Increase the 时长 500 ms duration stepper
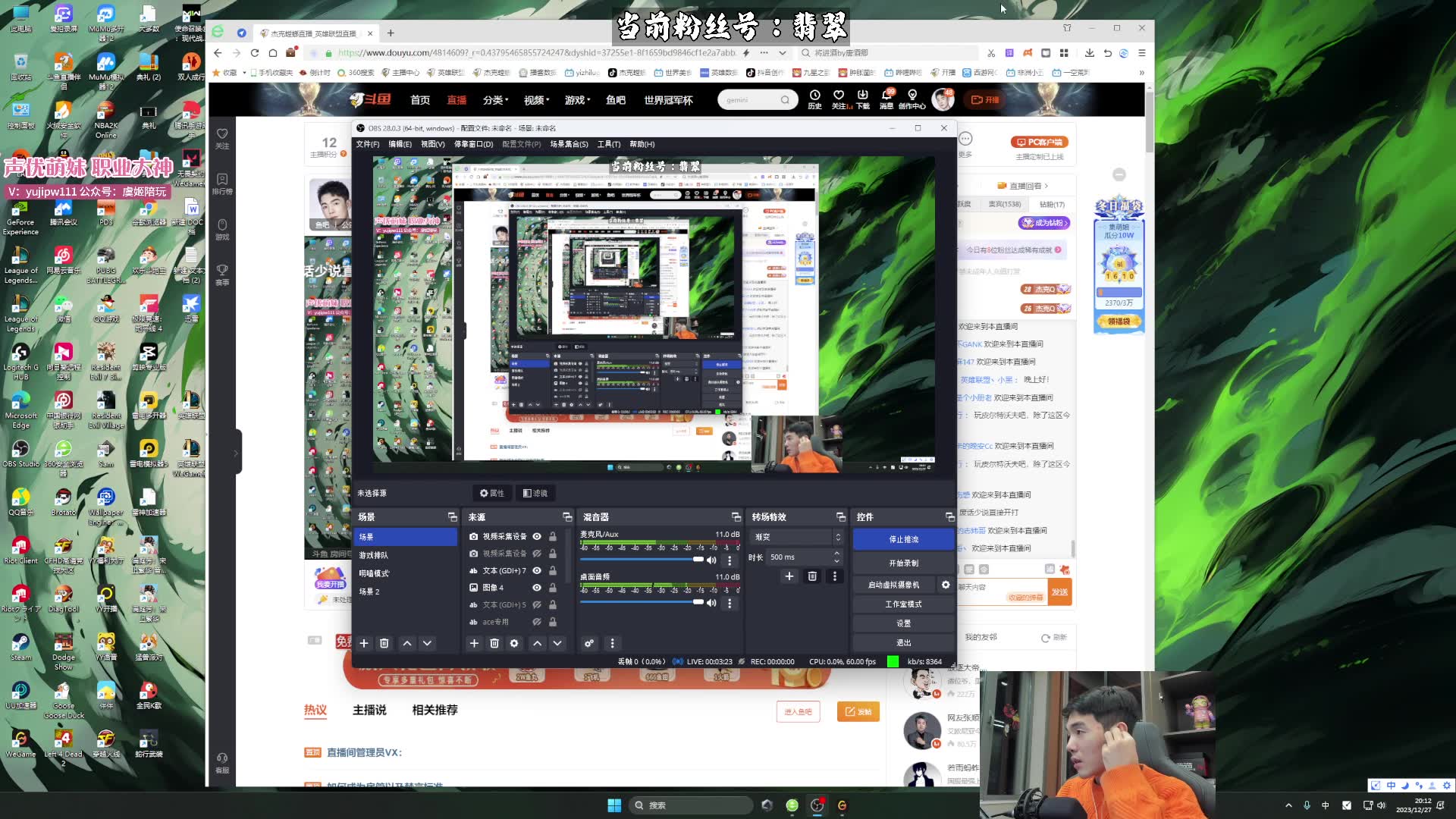 click(836, 554)
